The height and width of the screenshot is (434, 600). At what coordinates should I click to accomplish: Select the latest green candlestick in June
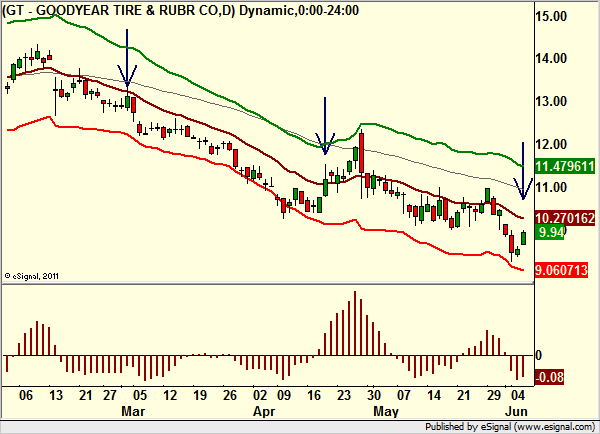[x=523, y=238]
